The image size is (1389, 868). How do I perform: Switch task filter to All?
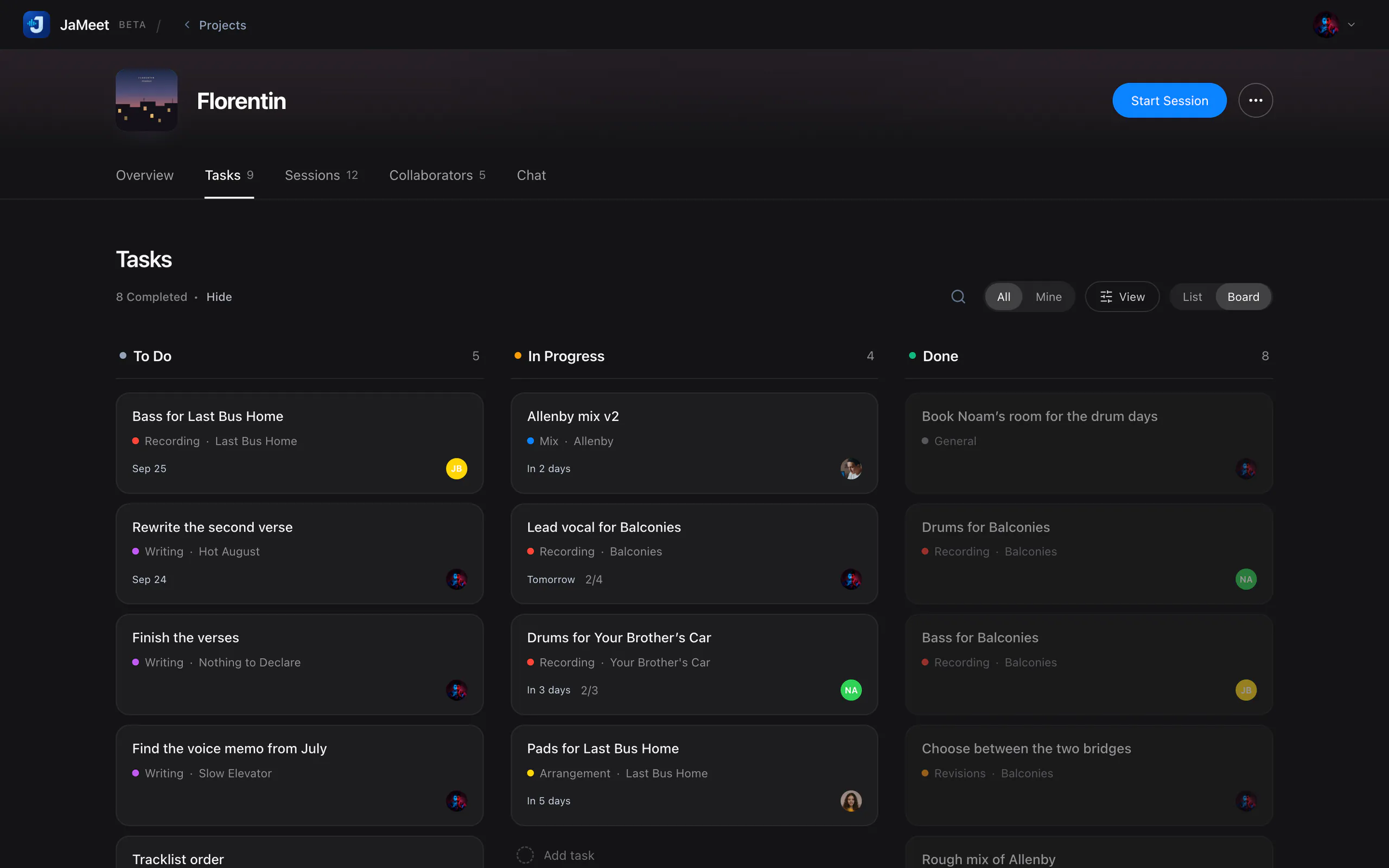(x=1003, y=297)
